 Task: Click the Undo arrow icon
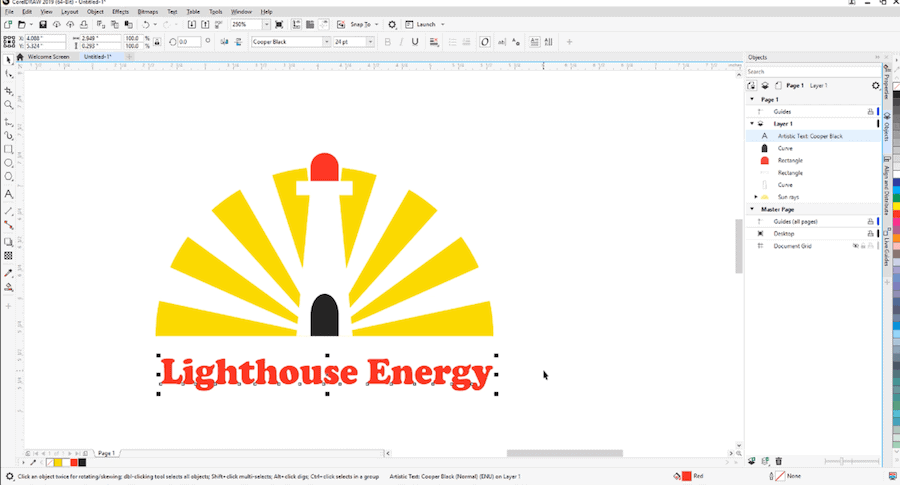(146, 24)
